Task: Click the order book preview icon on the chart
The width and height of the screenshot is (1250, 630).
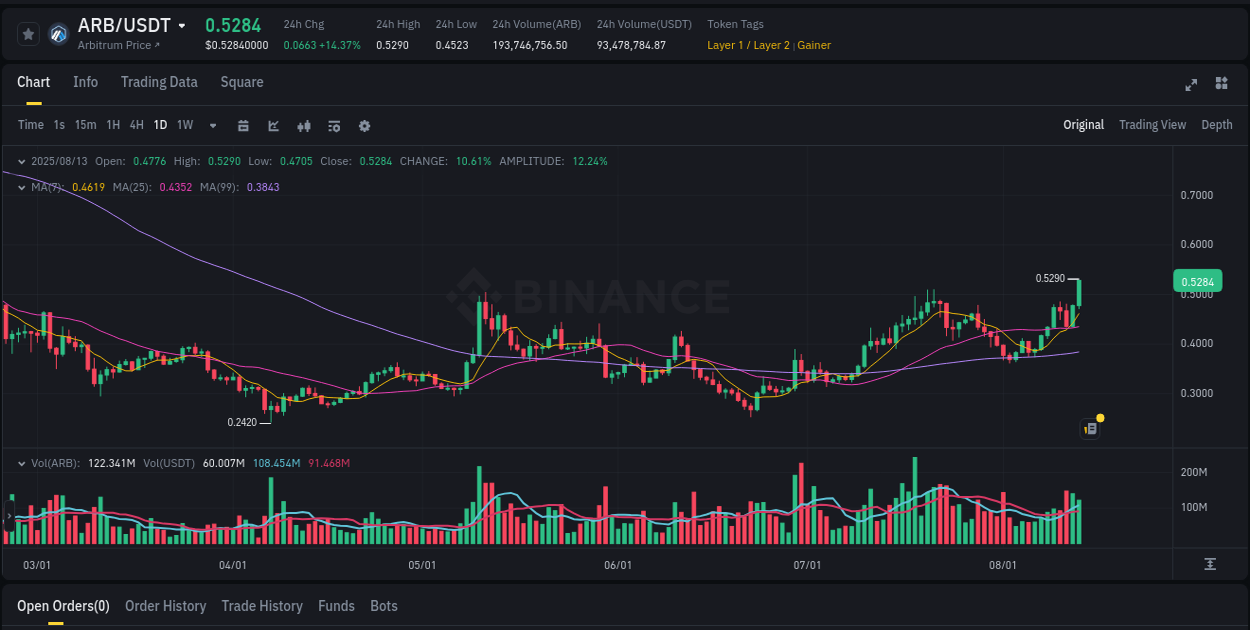Action: click(1089, 428)
